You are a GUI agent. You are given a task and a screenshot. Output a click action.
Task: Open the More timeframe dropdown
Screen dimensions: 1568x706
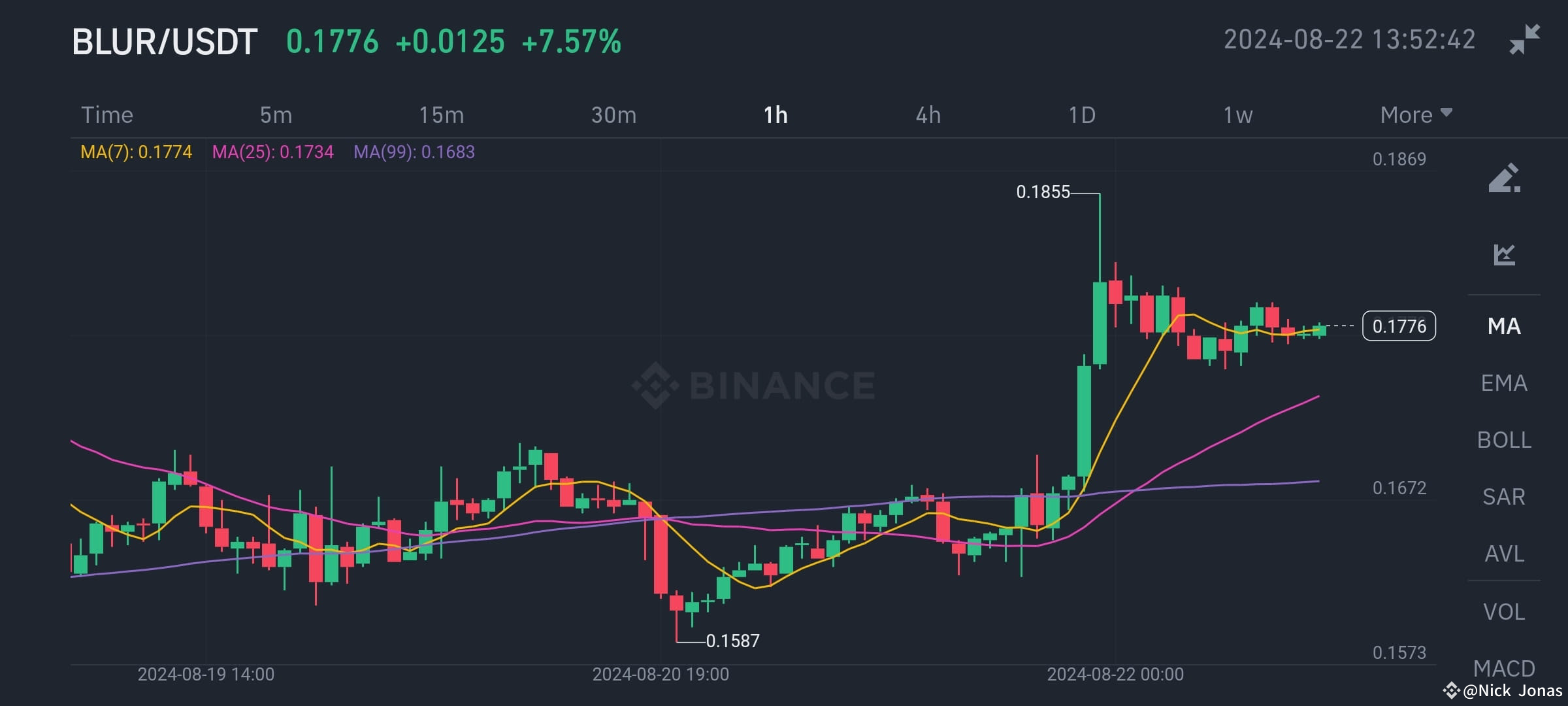(x=1414, y=114)
